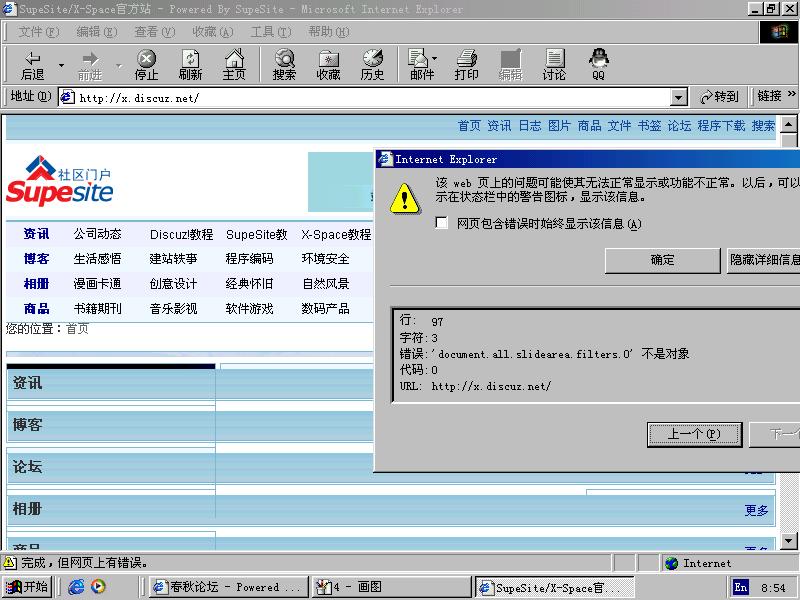Viewport: 800px width, 600px height.
Task: Open the Tools (工具) menu
Action: pyautogui.click(x=271, y=32)
